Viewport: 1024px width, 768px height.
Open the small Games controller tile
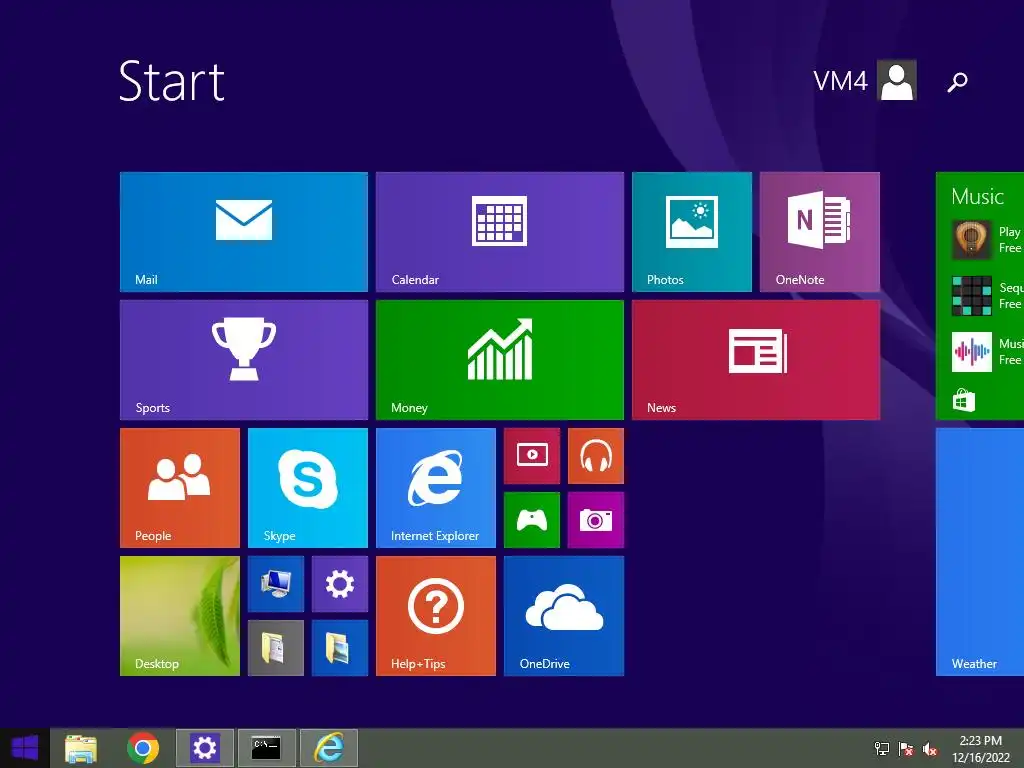[x=532, y=520]
